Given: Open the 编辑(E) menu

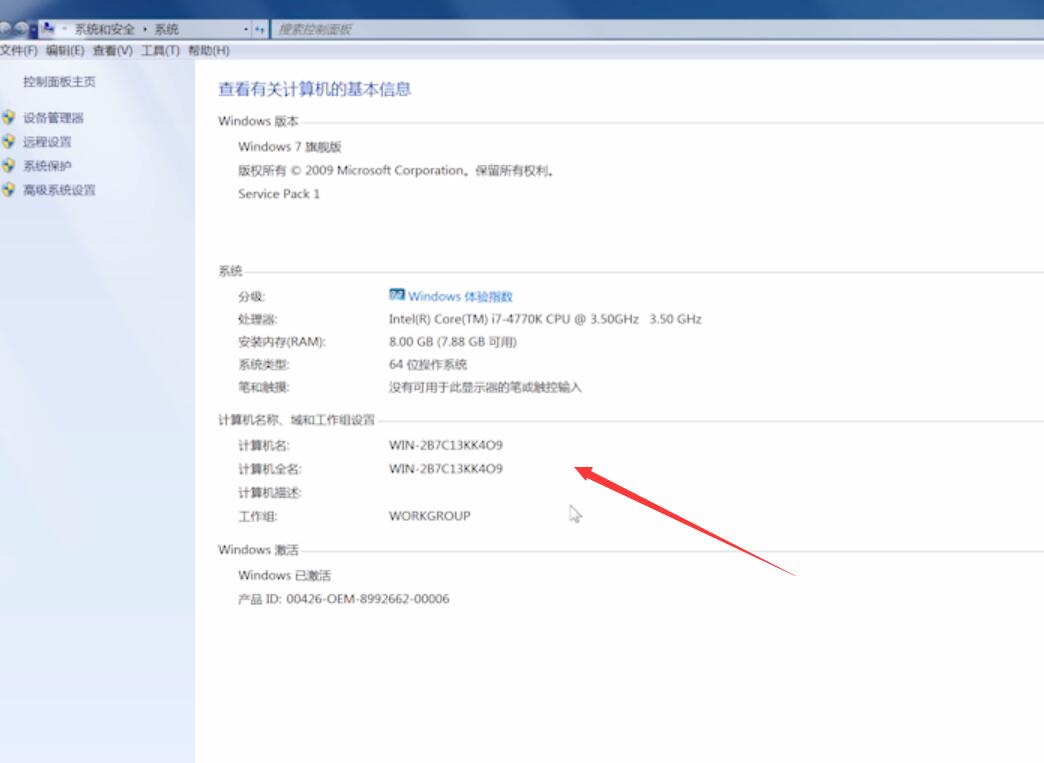Looking at the screenshot, I should (65, 51).
